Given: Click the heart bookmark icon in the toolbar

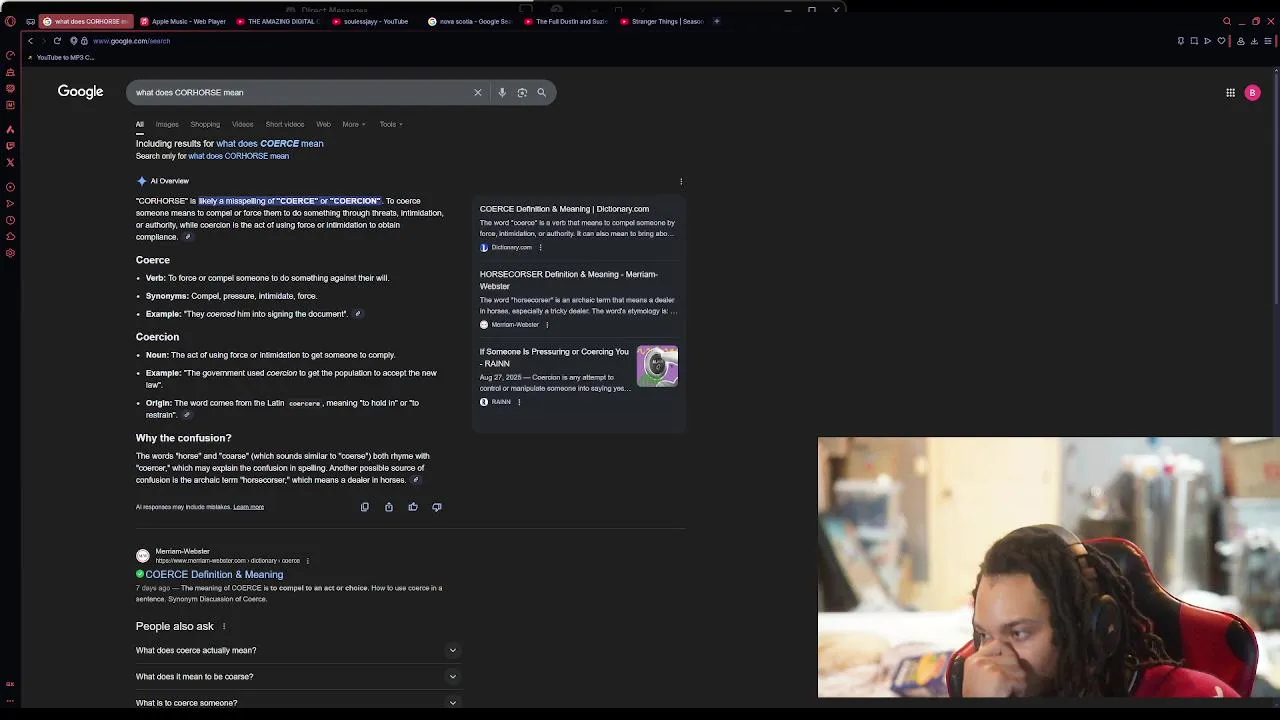Looking at the screenshot, I should 1221,41.
